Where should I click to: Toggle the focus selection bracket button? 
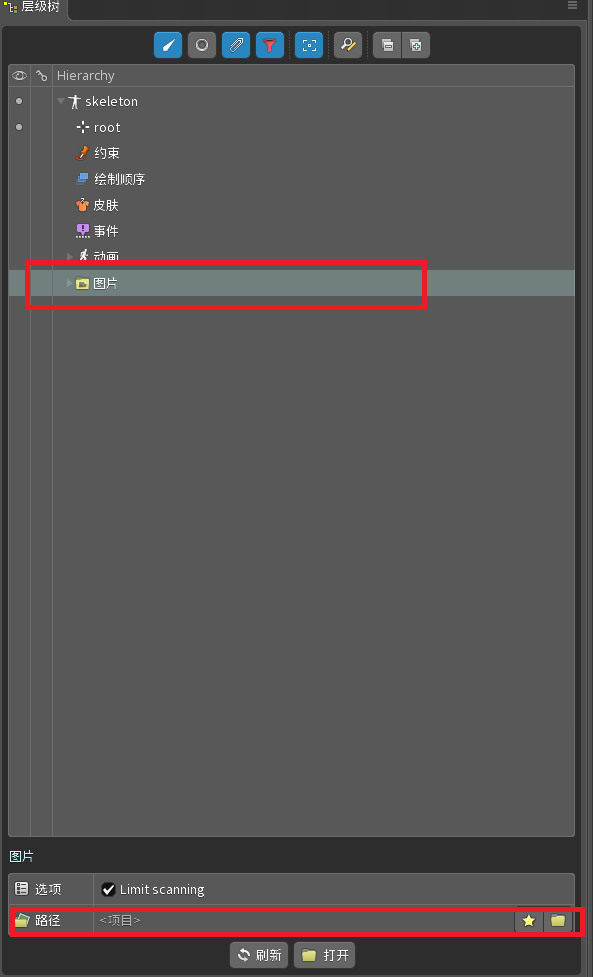click(309, 45)
